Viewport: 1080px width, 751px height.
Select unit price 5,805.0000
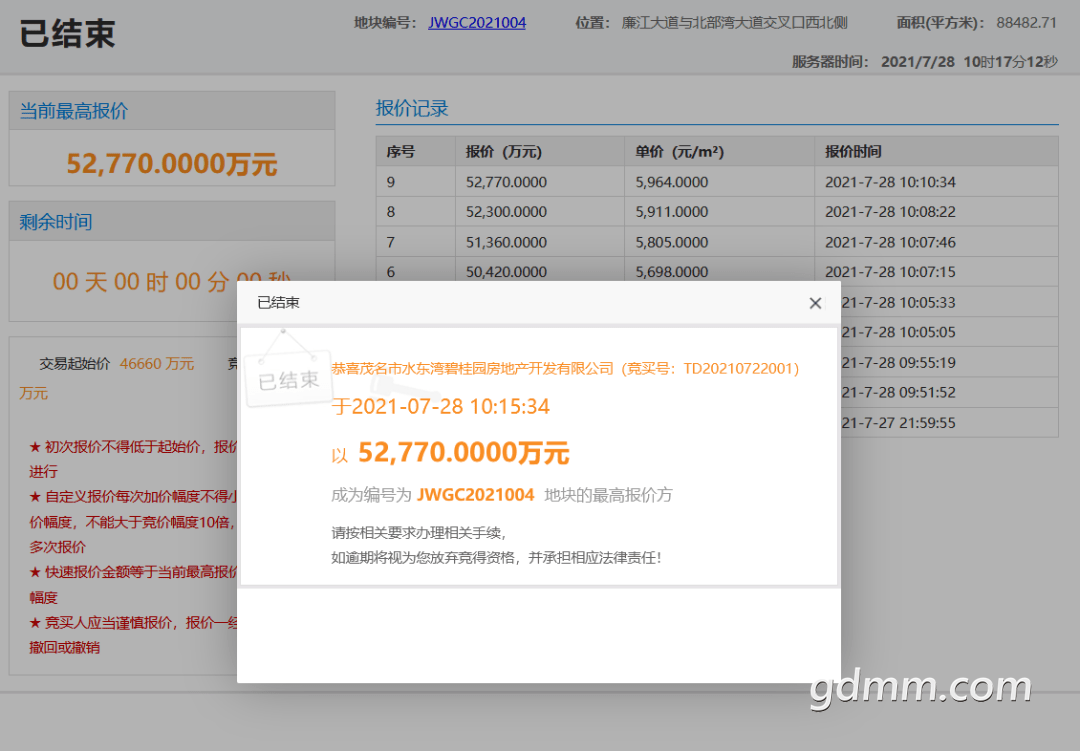(x=672, y=242)
